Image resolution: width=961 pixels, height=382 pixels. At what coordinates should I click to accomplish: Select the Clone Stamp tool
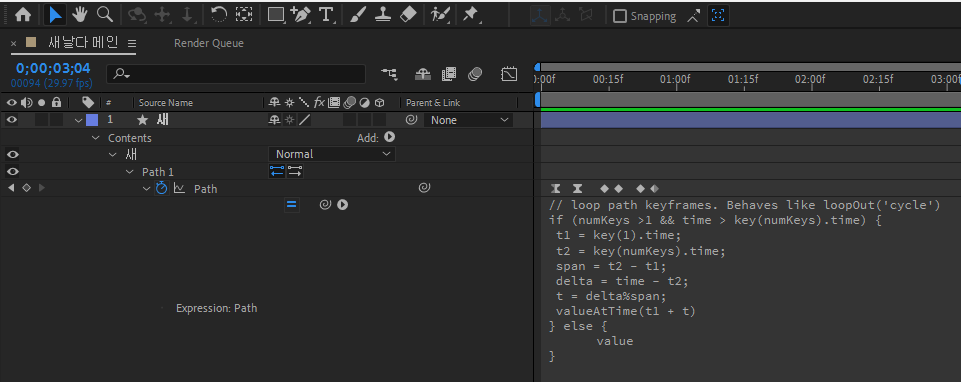click(383, 15)
